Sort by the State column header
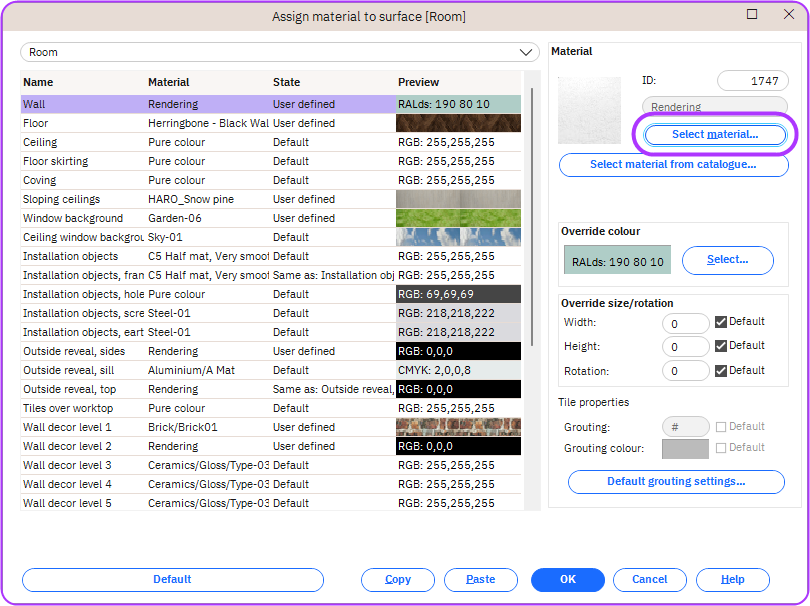 pyautogui.click(x=286, y=82)
